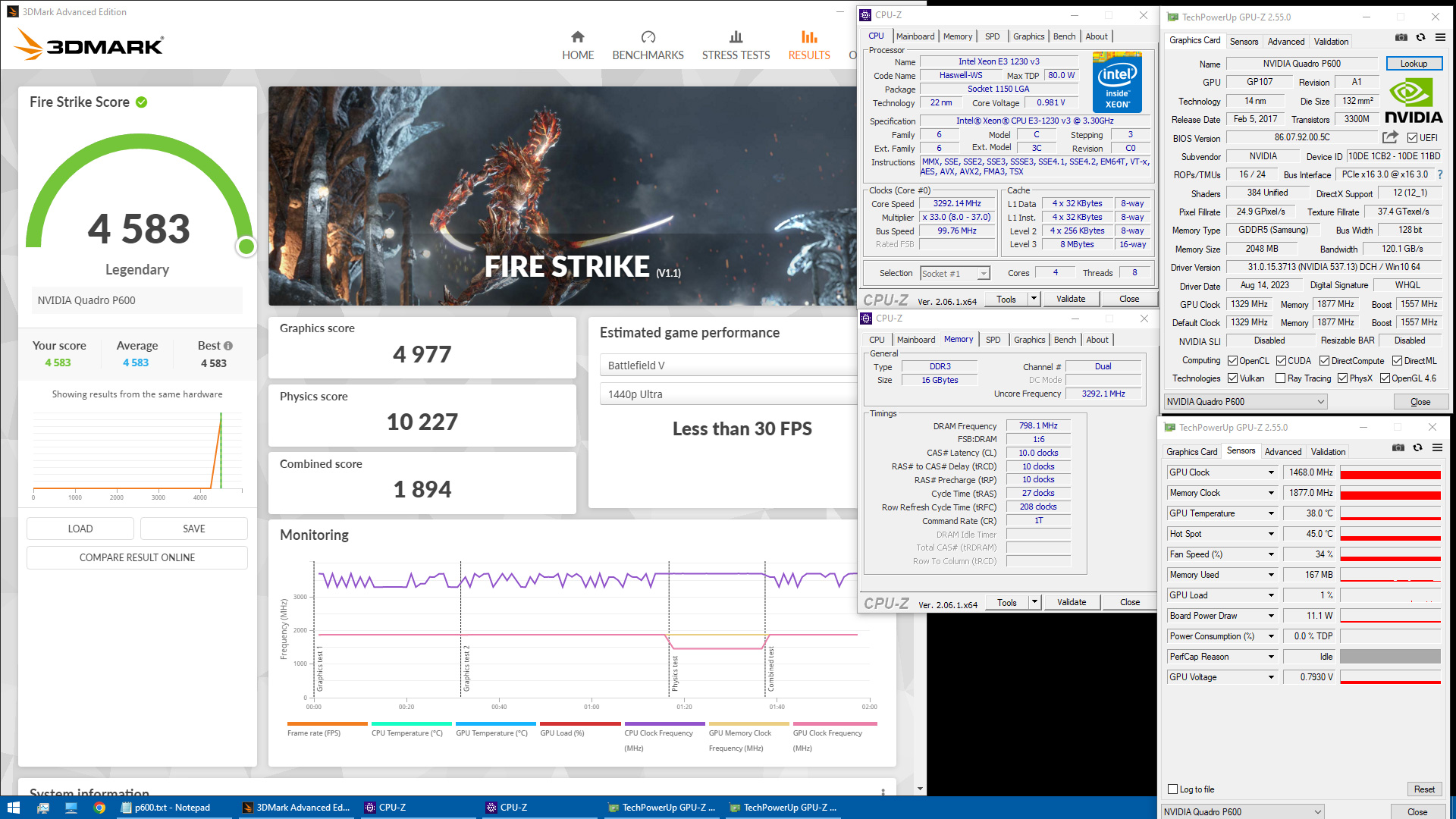Toggle the DirectML checkbox
The image size is (1456, 819).
pyautogui.click(x=1397, y=361)
